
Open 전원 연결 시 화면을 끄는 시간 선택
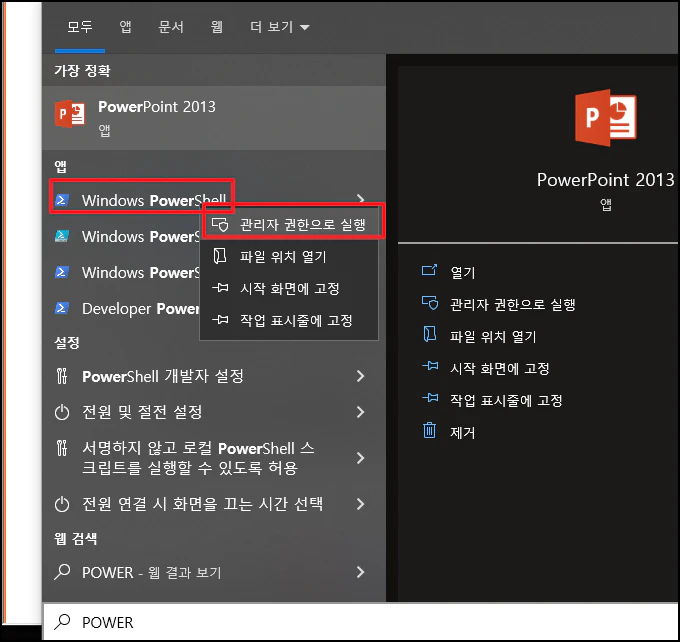[x=214, y=504]
